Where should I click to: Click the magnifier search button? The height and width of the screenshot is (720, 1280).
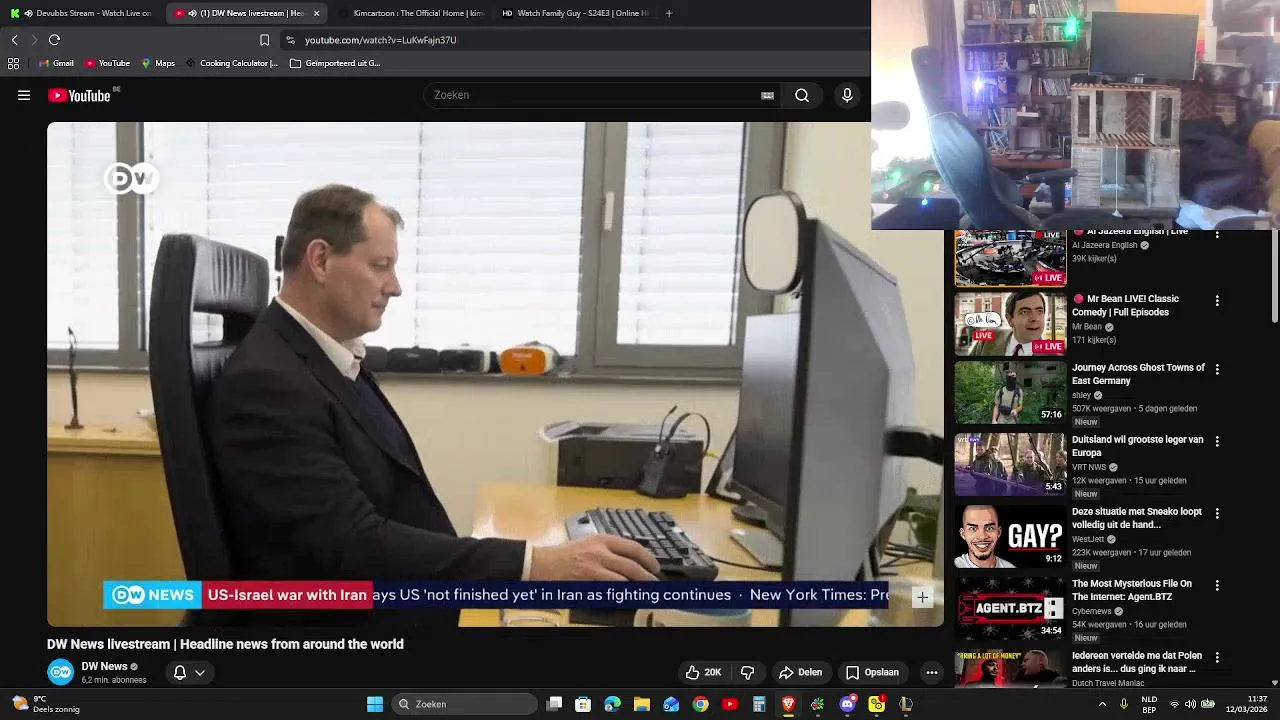[x=802, y=95]
